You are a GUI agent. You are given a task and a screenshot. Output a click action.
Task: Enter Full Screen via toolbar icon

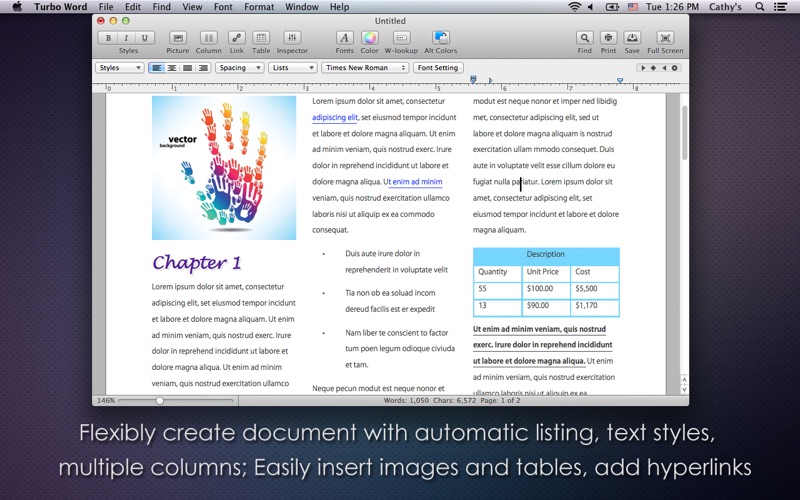click(x=665, y=38)
